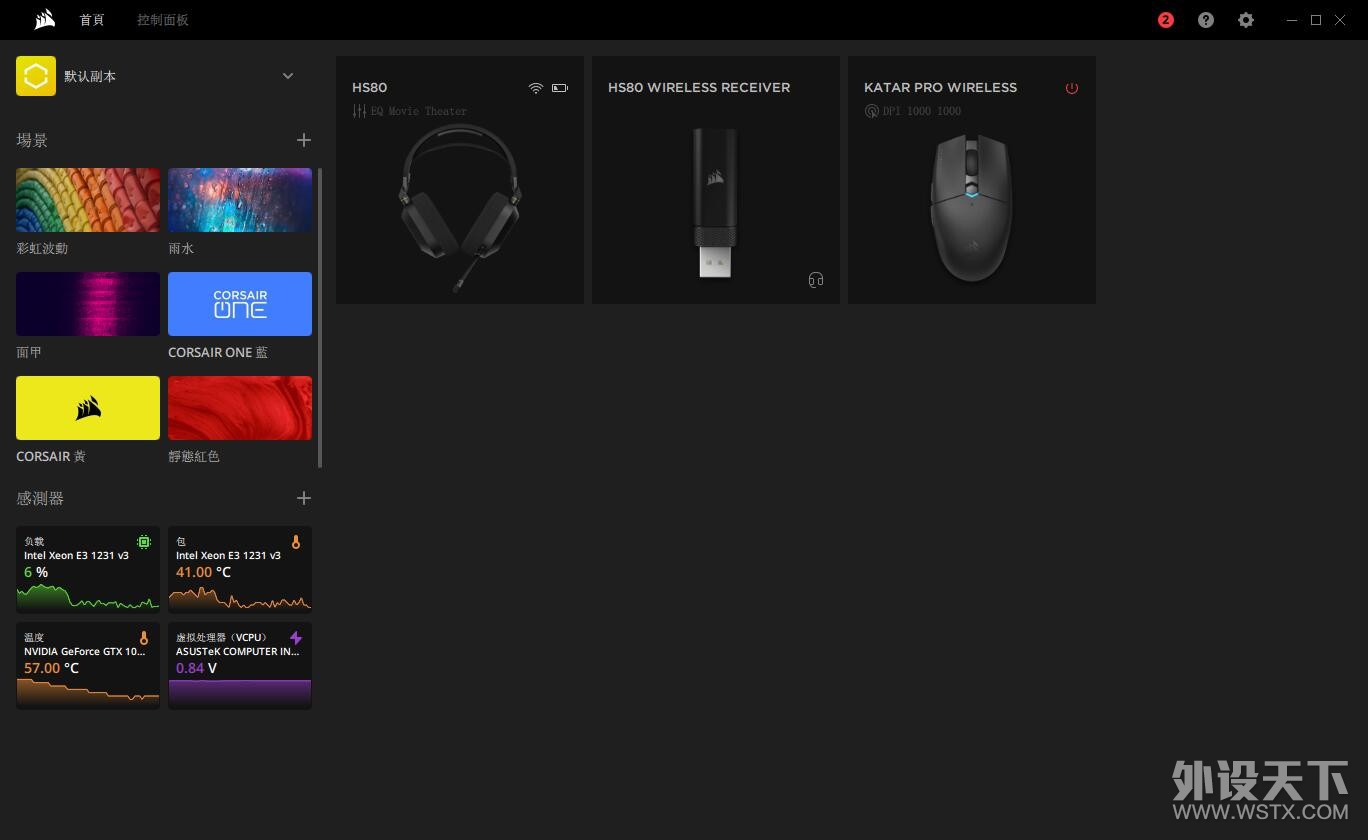Click the HS80 wireless signal icon

[x=536, y=88]
